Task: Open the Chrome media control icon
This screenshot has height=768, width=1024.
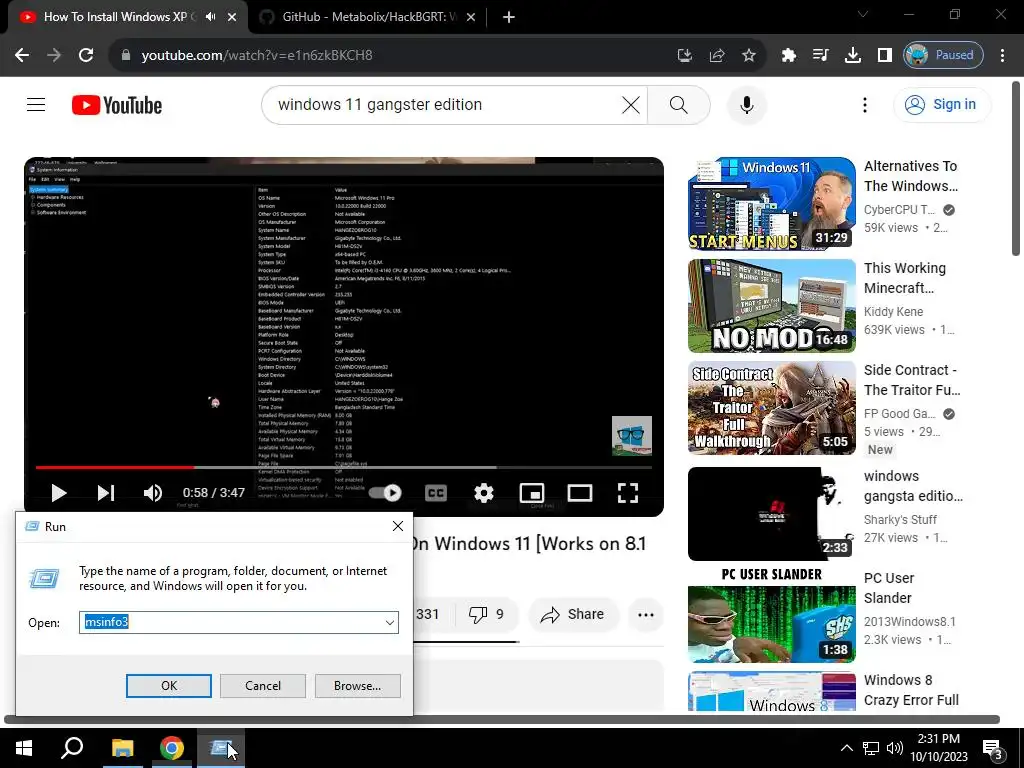Action: pyautogui.click(x=820, y=56)
